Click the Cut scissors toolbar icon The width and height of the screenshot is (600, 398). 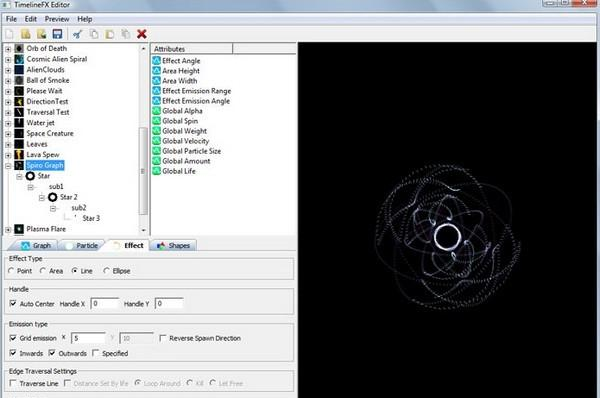(77, 34)
